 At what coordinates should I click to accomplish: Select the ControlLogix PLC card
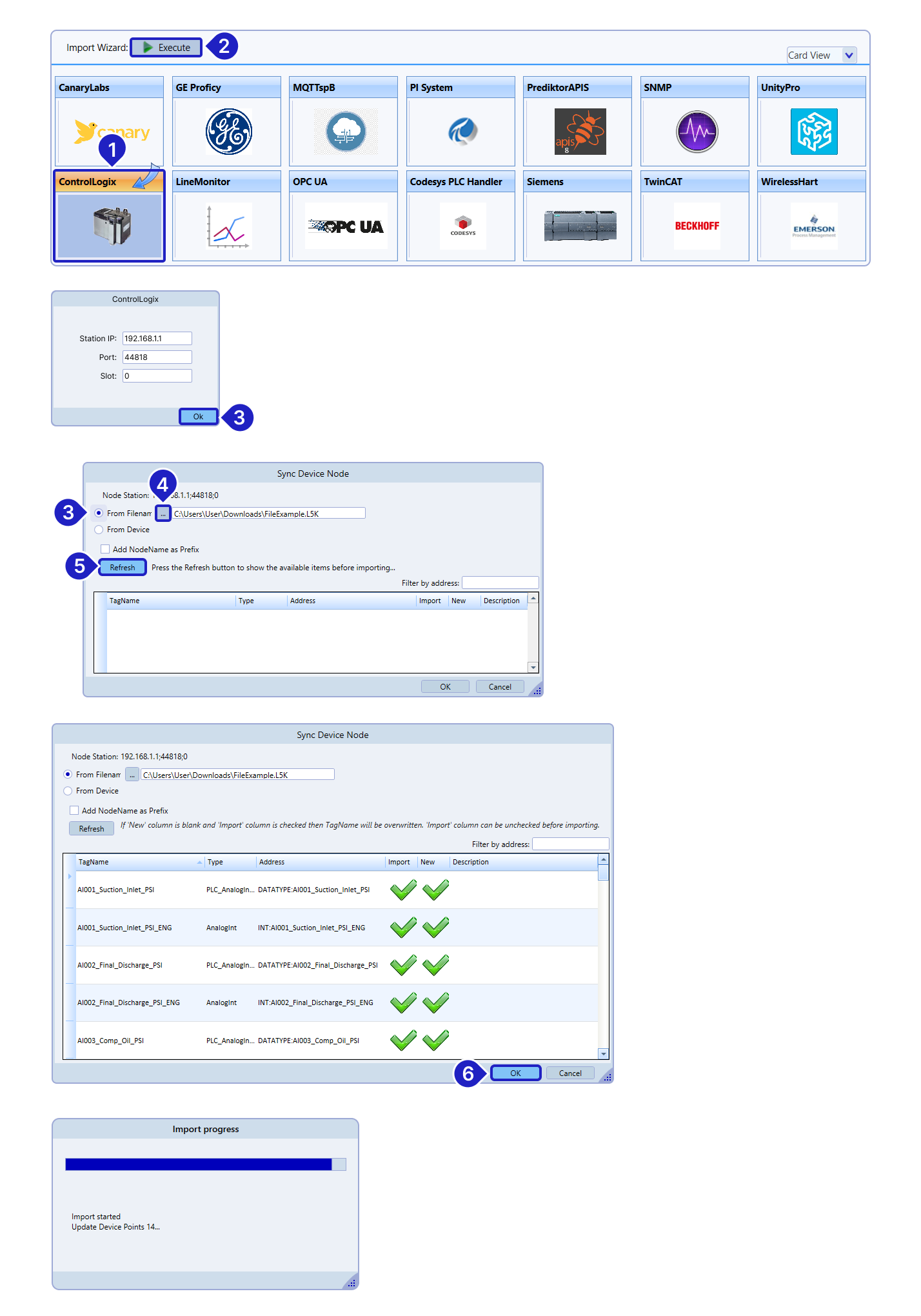(x=110, y=226)
